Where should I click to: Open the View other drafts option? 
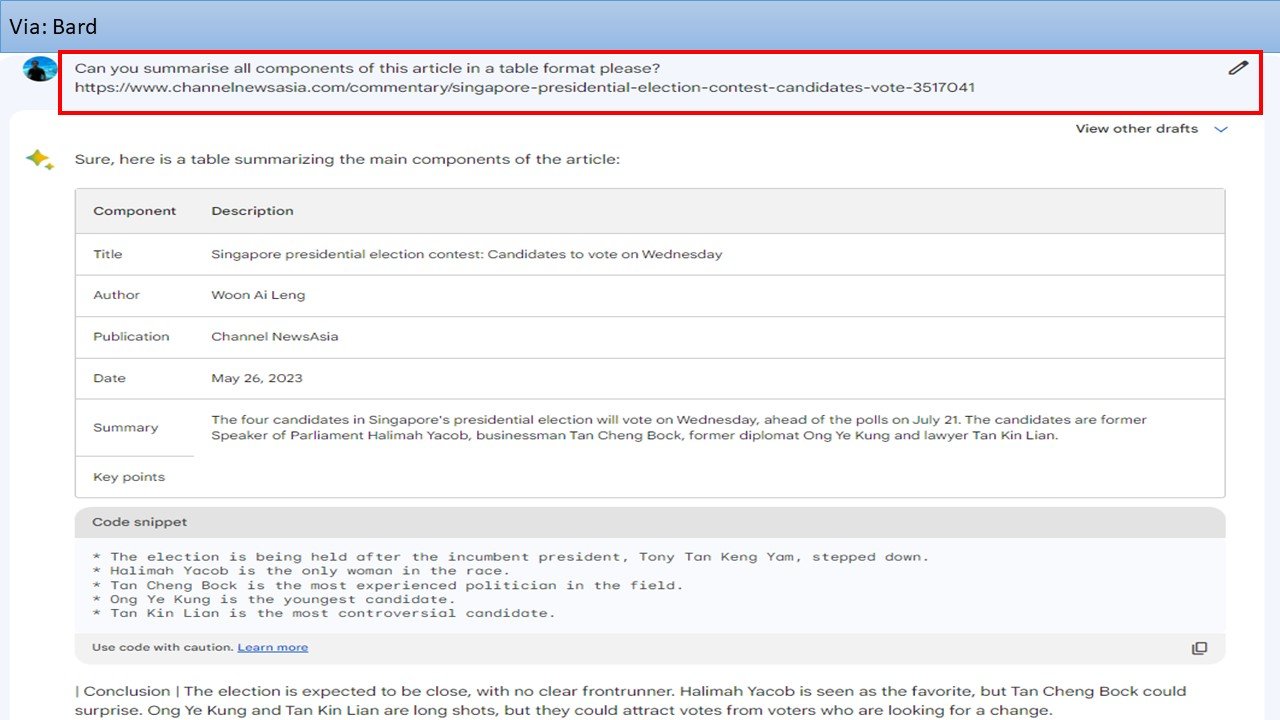pyautogui.click(x=1137, y=129)
